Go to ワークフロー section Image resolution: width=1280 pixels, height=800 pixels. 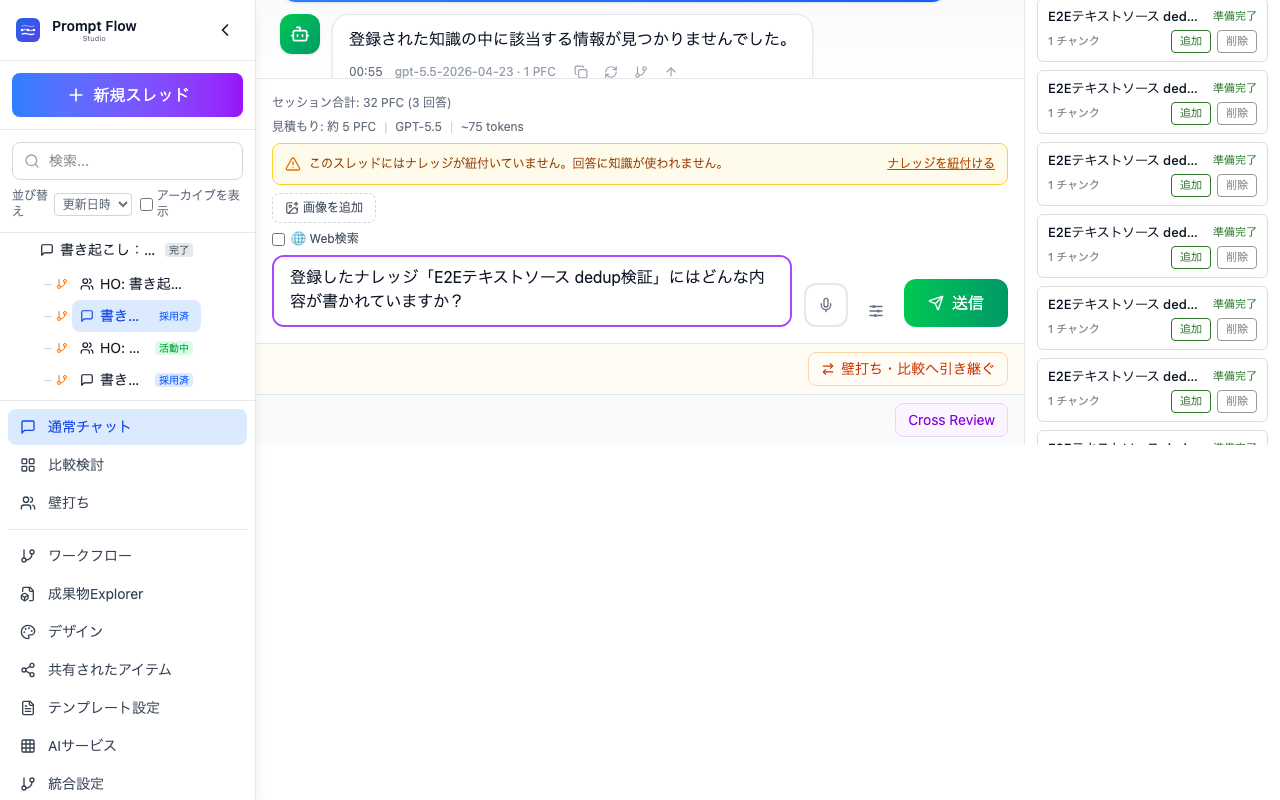tap(127, 556)
